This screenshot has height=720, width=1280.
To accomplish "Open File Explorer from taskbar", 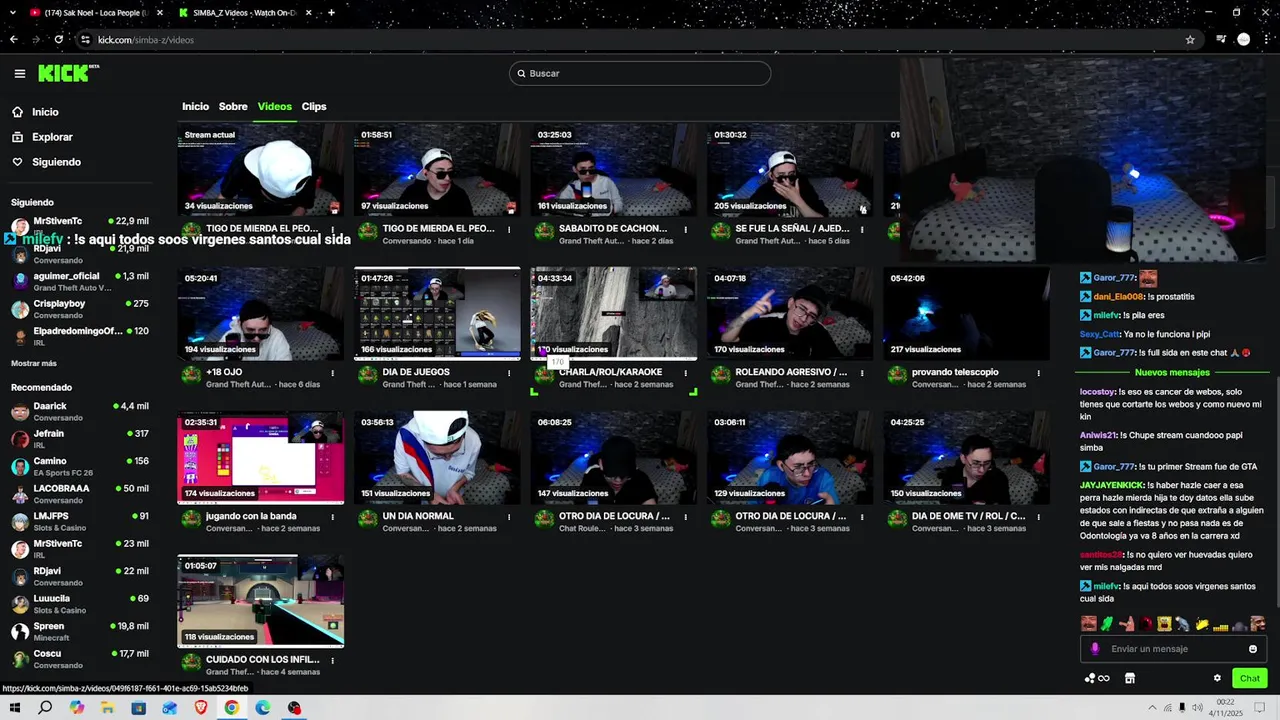I will point(107,708).
